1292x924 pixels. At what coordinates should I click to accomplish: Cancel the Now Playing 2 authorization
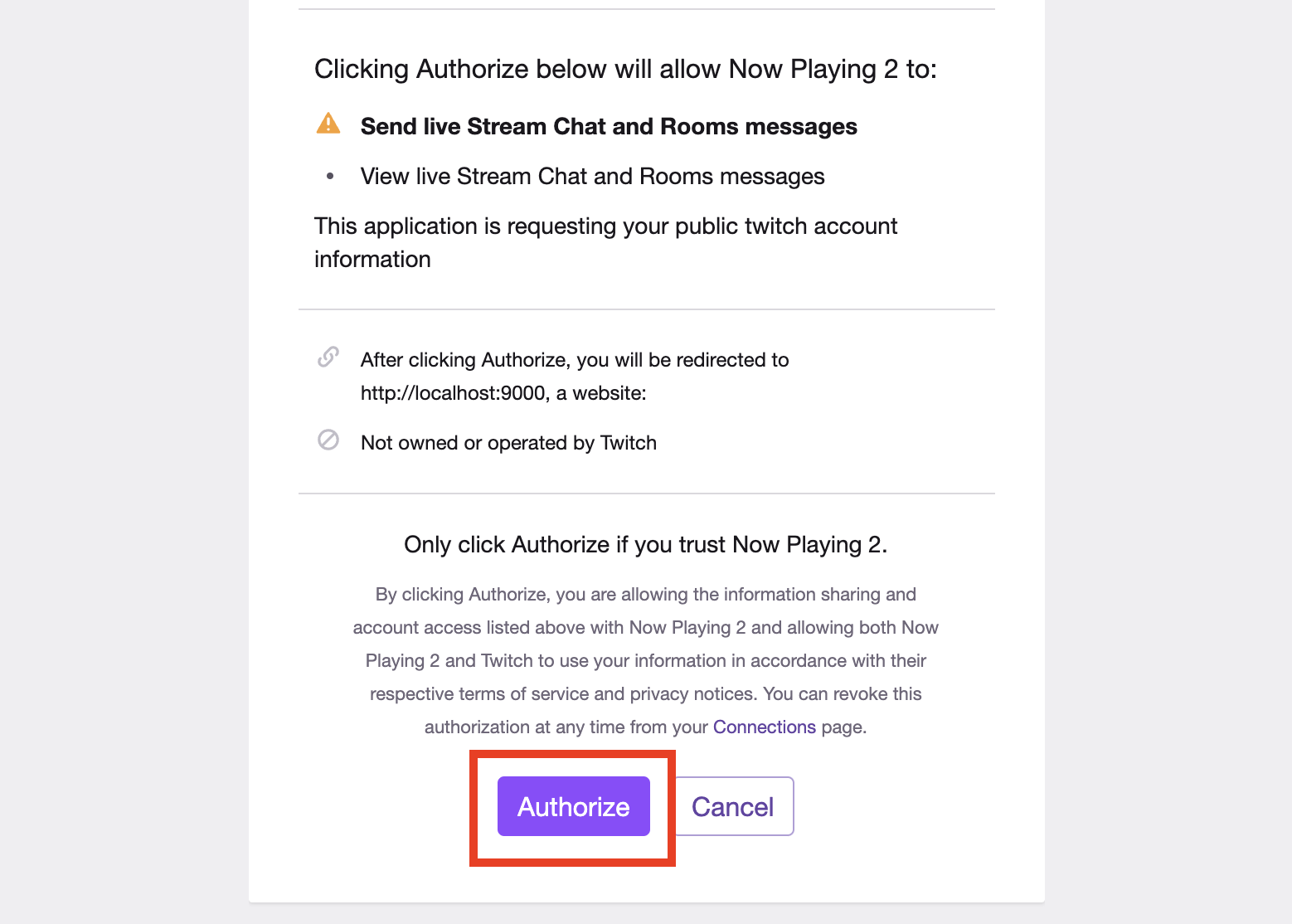click(x=733, y=806)
